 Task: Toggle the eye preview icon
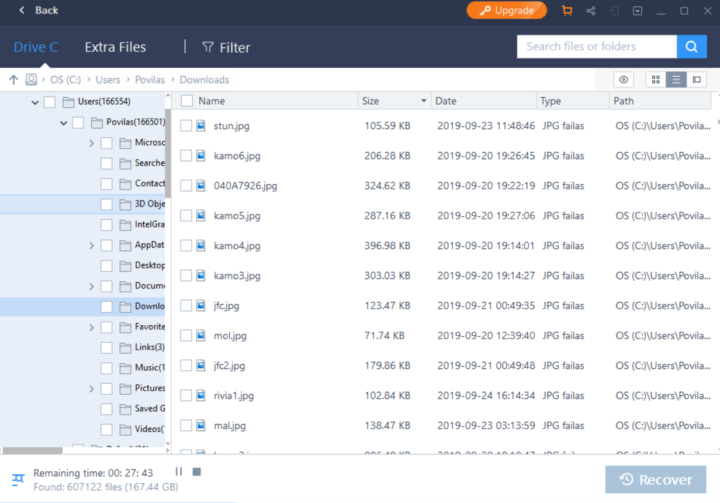[x=624, y=79]
